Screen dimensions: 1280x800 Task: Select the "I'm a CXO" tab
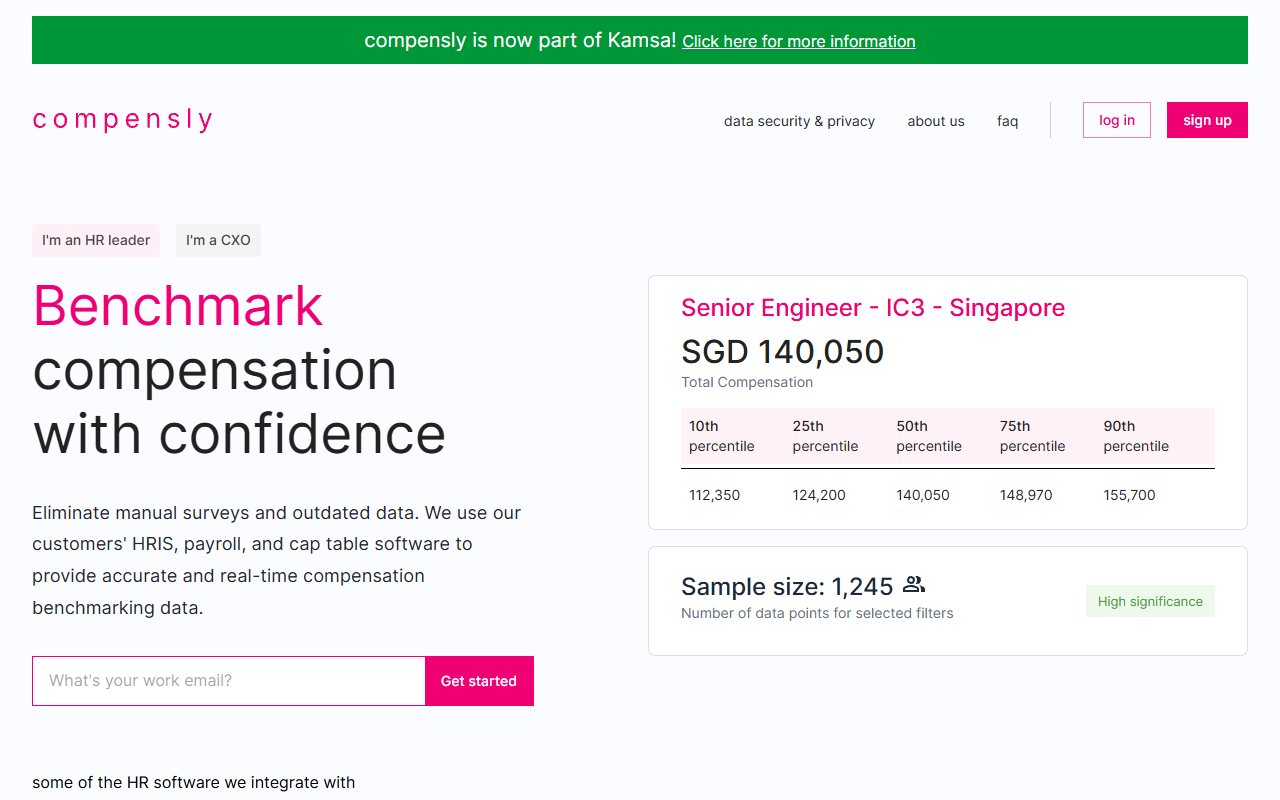pos(218,240)
